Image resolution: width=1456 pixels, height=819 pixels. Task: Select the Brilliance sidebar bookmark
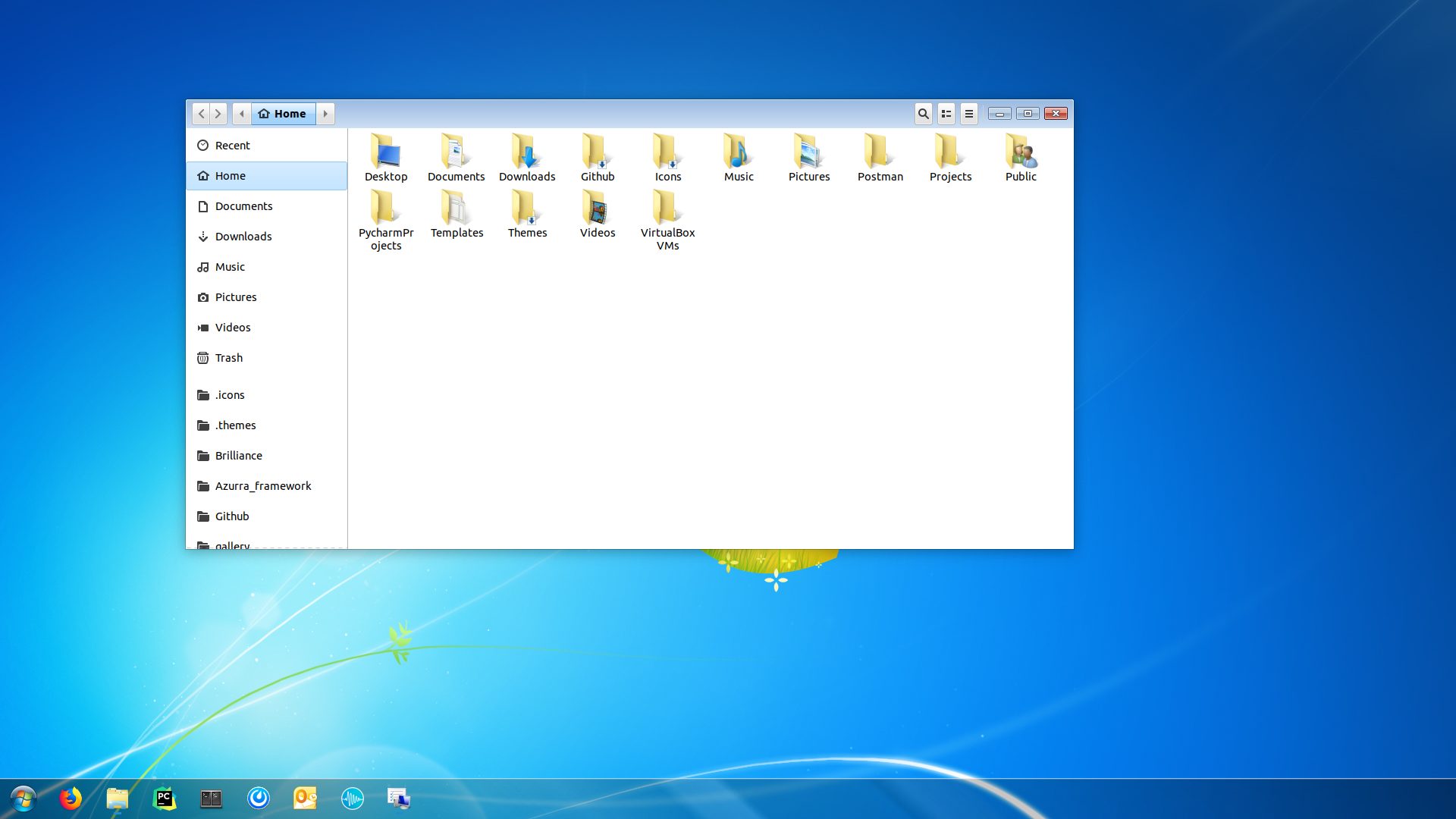pyautogui.click(x=238, y=456)
